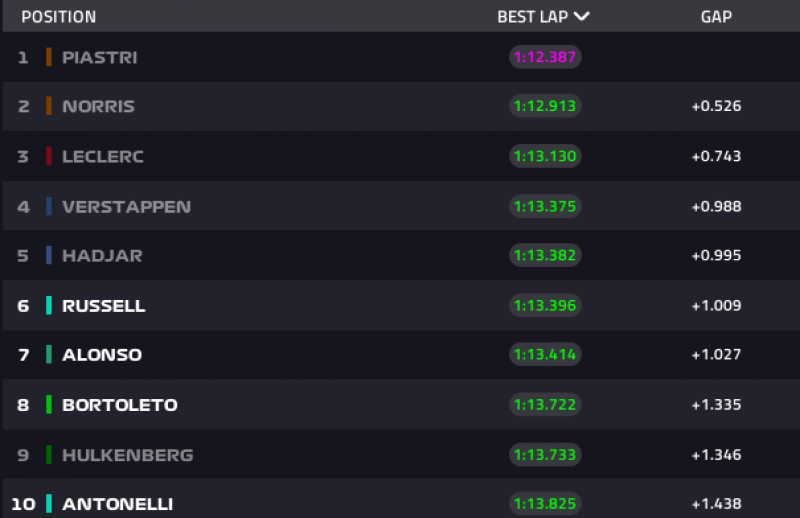Click ALONSO driver name
The image size is (800, 518).
101,355
